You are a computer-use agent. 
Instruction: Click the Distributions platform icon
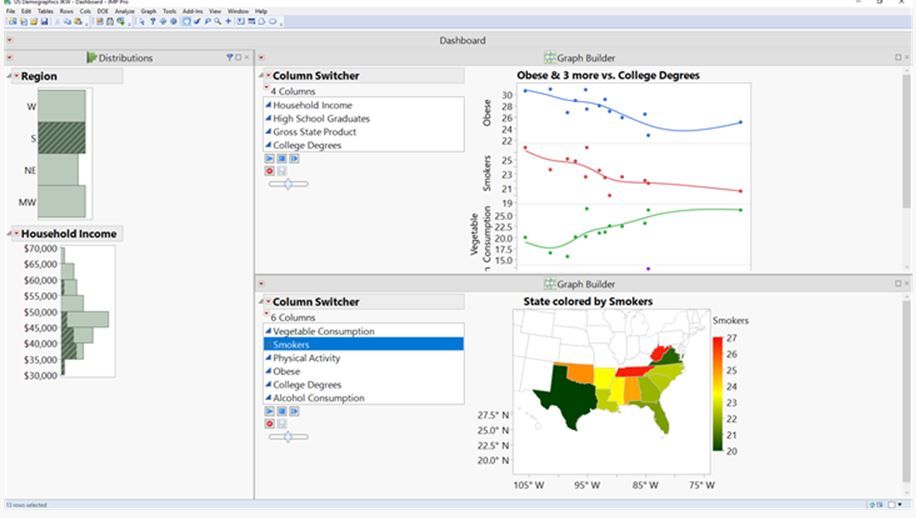click(x=90, y=58)
